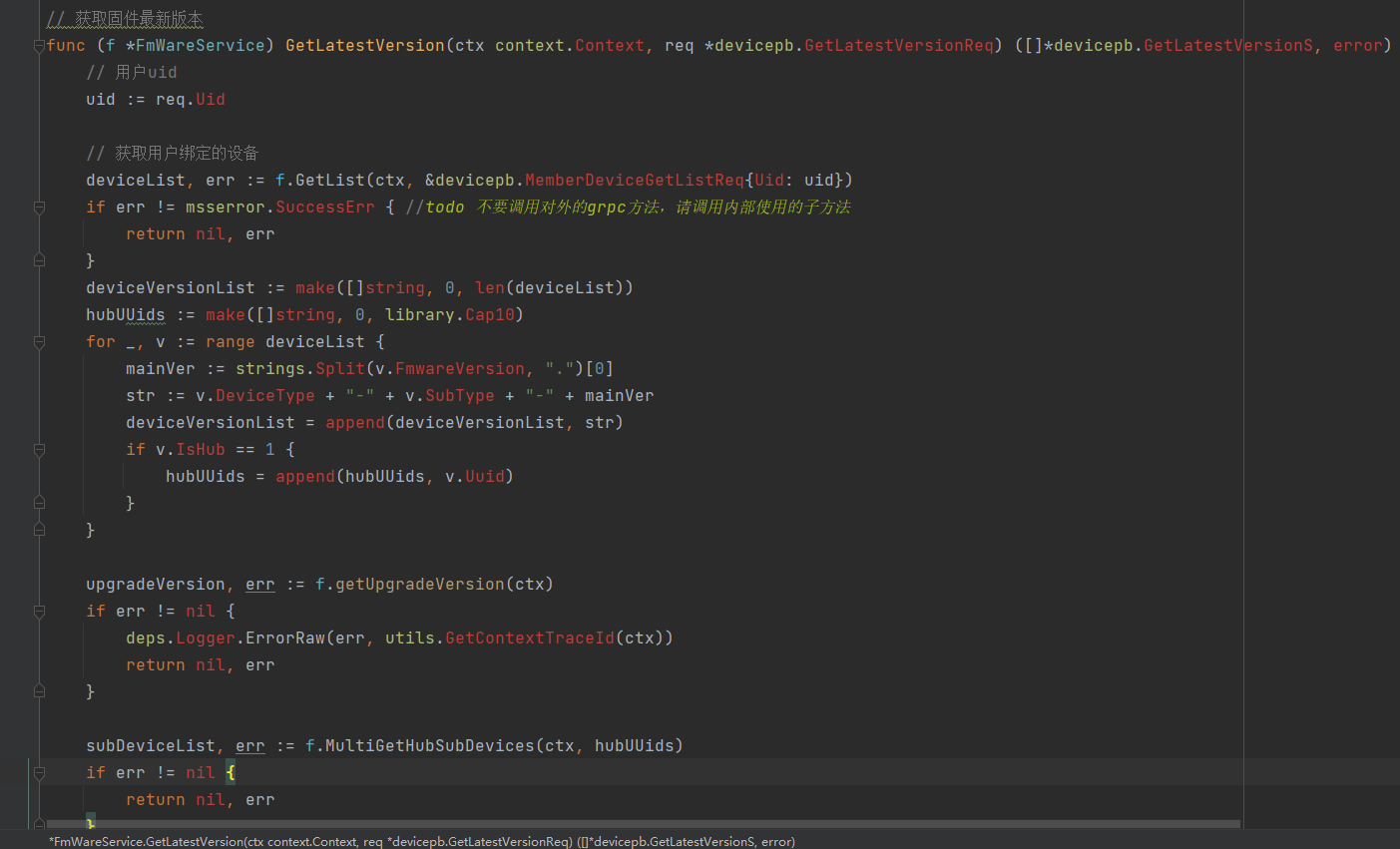The width and height of the screenshot is (1400, 849).
Task: Click 'v.DeviceType' in str assignment
Action: click(x=255, y=396)
